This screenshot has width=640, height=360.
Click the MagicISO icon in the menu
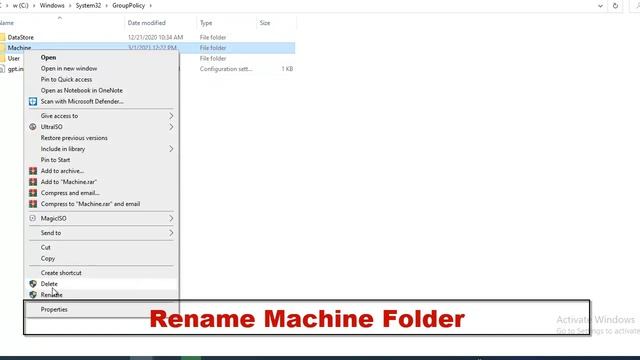click(x=33, y=218)
